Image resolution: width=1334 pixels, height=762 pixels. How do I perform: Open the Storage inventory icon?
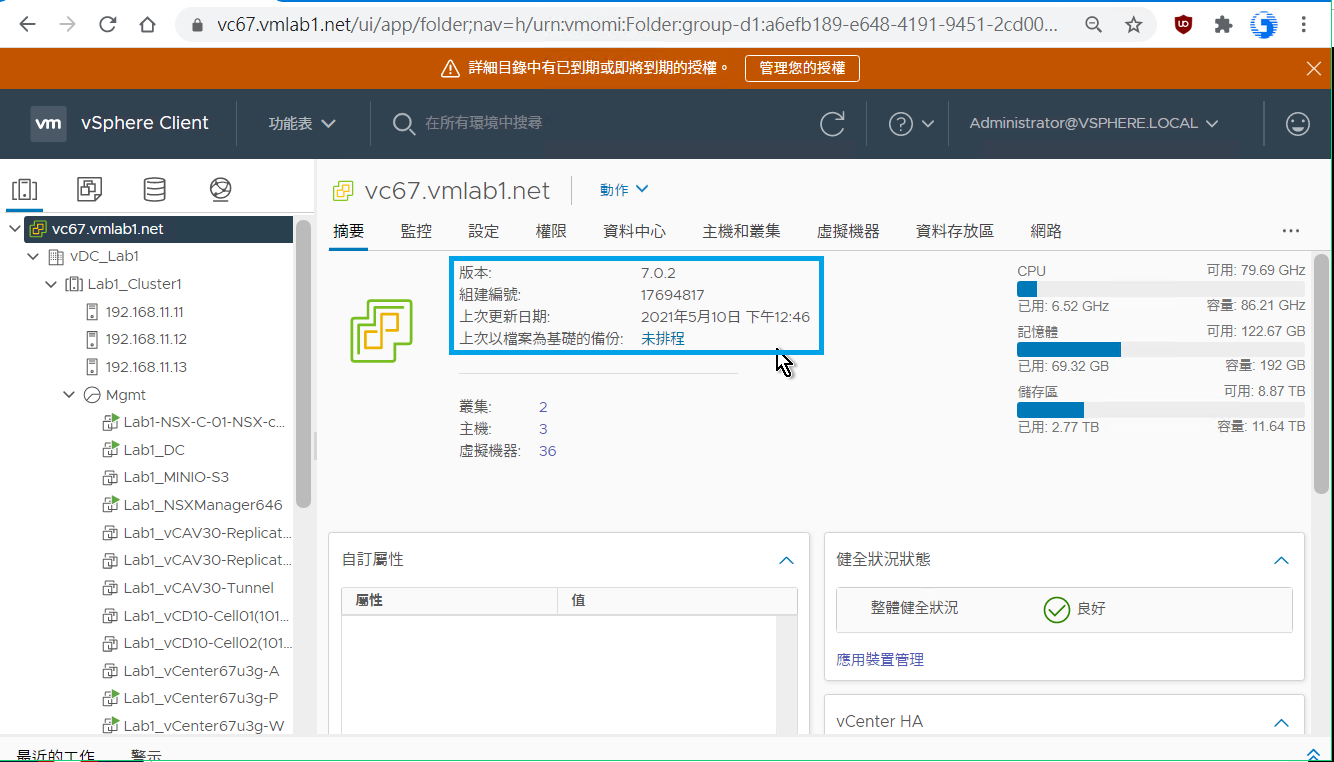[x=154, y=189]
